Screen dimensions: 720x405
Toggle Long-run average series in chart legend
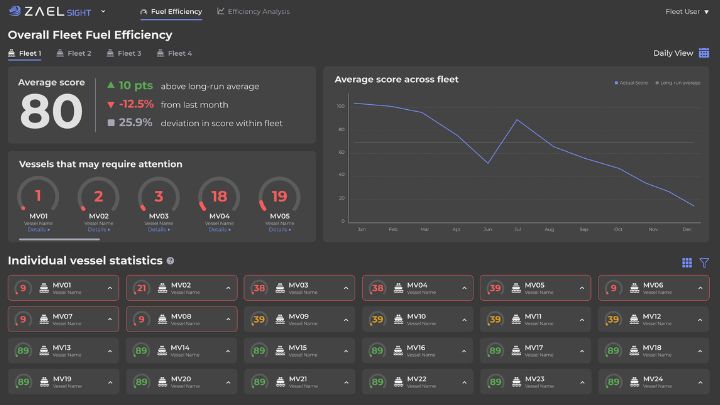point(676,82)
